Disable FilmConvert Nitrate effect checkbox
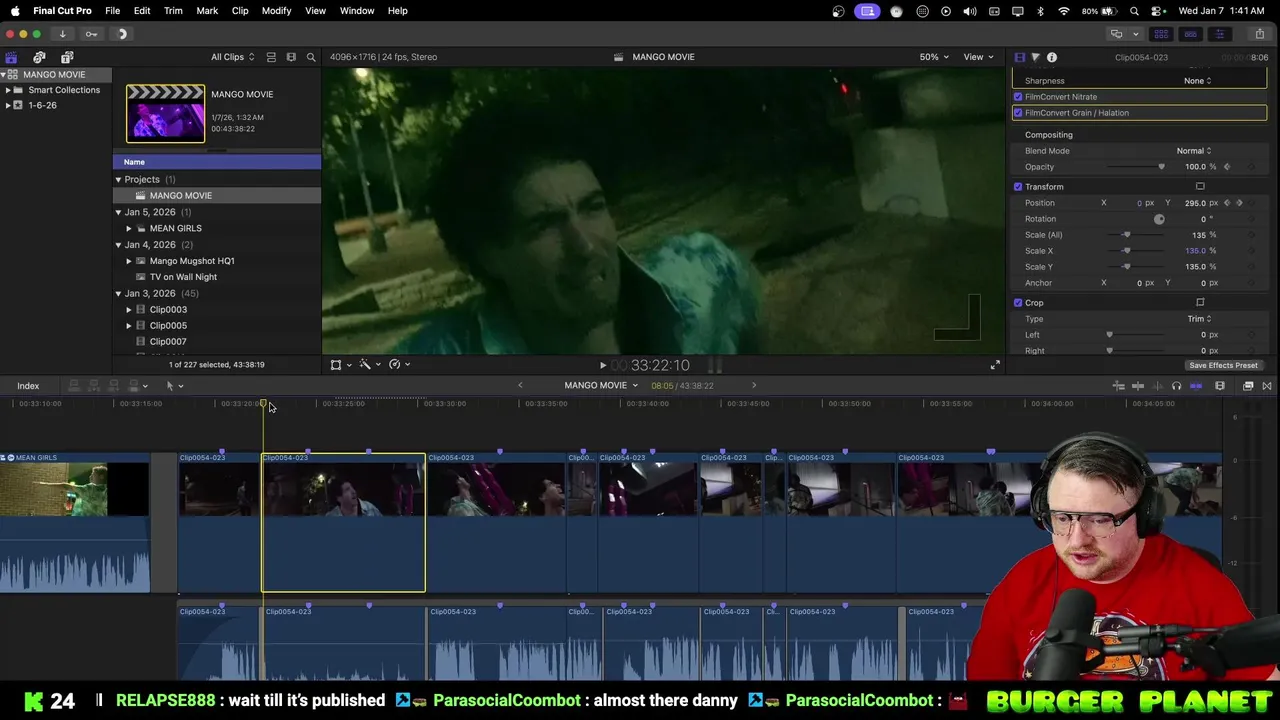The height and width of the screenshot is (720, 1280). click(x=1018, y=97)
